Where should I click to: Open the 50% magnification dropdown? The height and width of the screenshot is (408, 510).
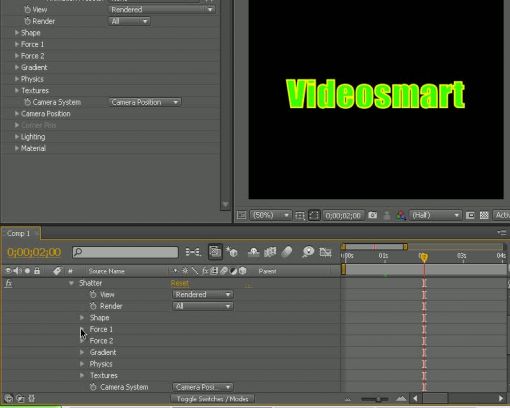pos(271,215)
